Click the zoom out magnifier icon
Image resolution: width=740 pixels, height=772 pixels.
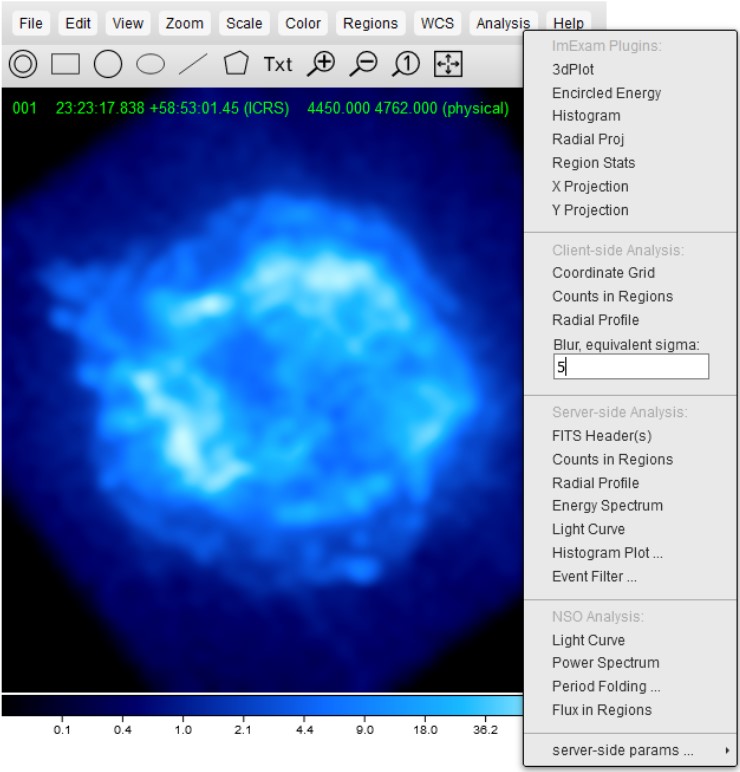pyautogui.click(x=363, y=64)
